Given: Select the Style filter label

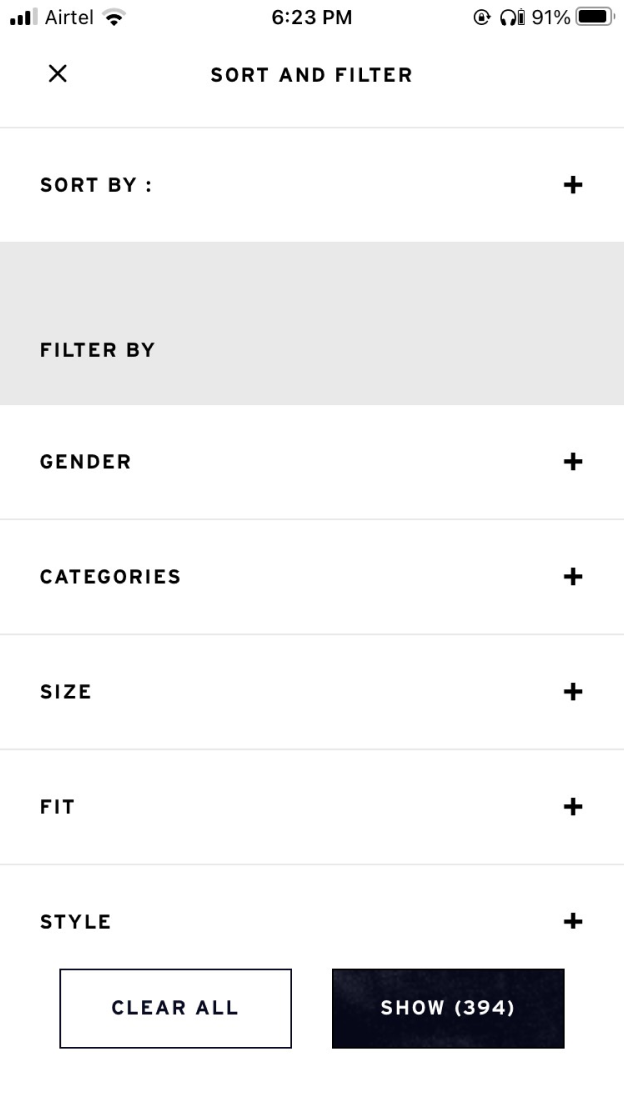Looking at the screenshot, I should (x=75, y=922).
